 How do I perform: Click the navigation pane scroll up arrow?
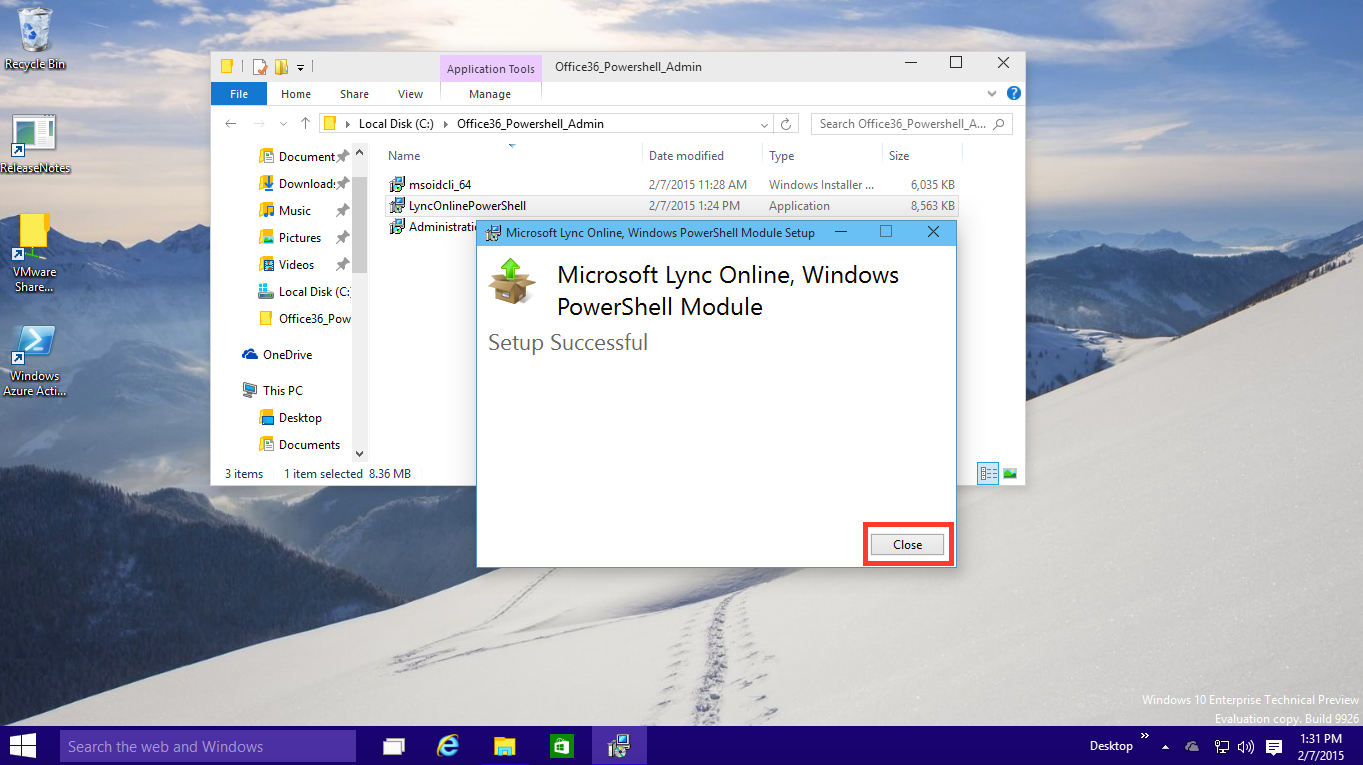360,151
